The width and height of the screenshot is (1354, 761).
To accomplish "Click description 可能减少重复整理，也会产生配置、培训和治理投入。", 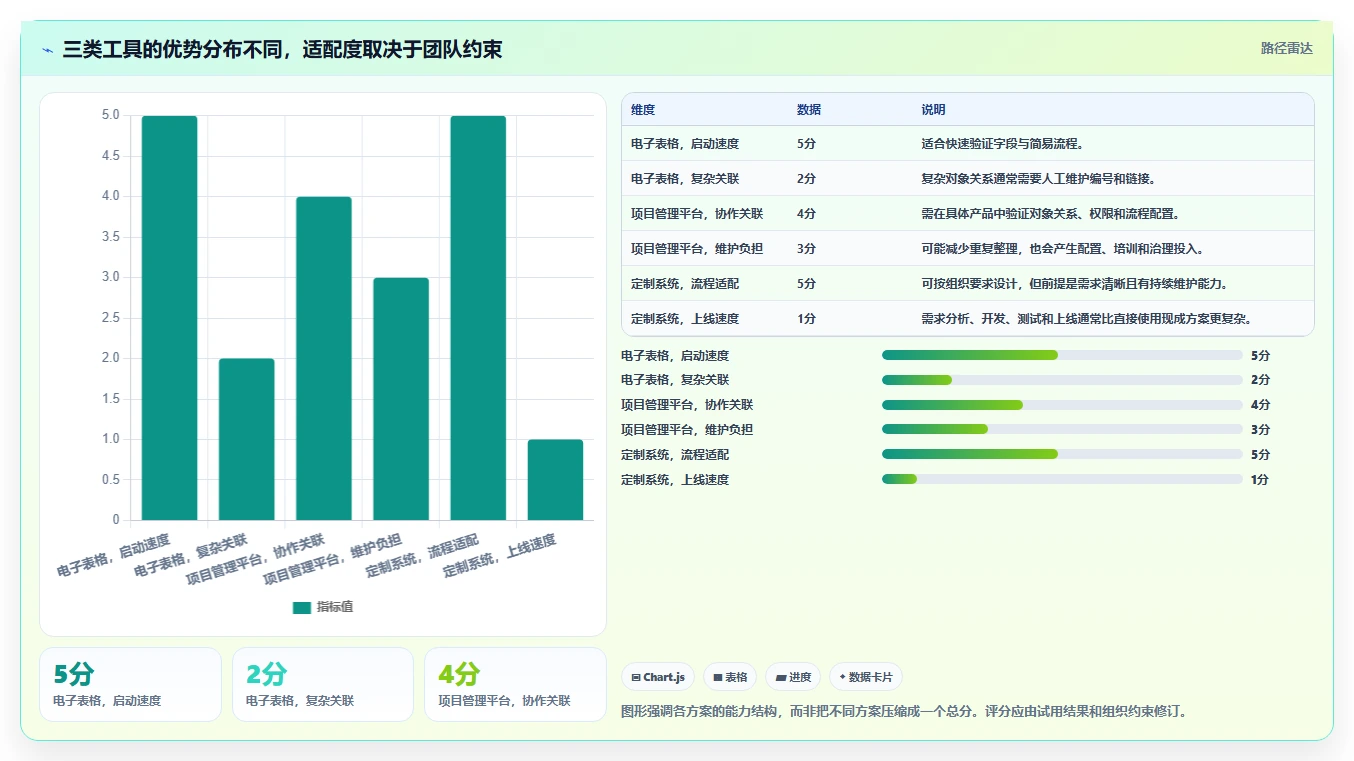I will pyautogui.click(x=1062, y=249).
